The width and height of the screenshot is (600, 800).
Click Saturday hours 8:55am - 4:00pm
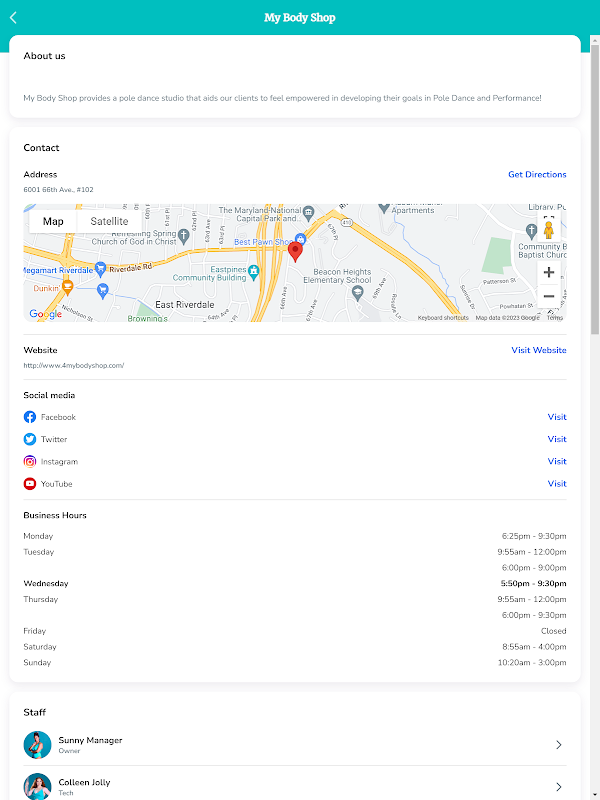point(534,647)
